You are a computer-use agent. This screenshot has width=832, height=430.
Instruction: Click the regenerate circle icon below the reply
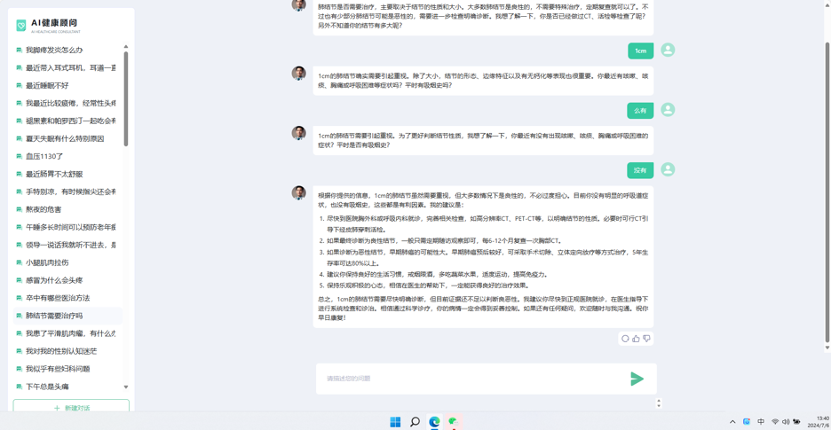626,338
